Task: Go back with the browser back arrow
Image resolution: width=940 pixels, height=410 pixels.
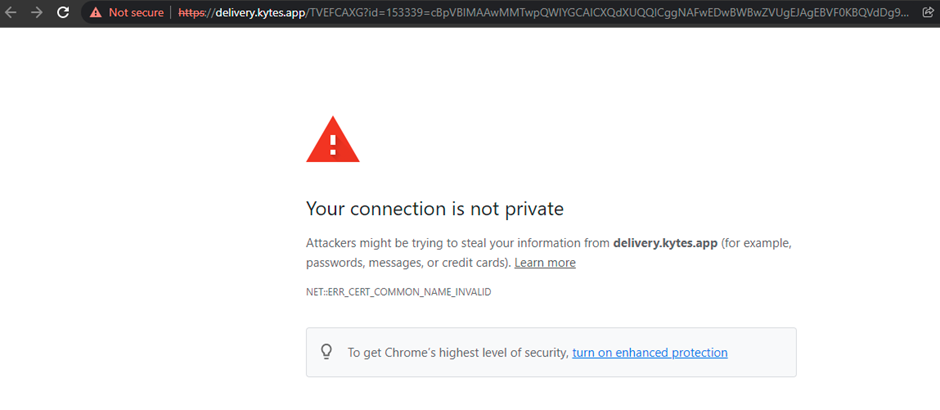Action: [12, 13]
